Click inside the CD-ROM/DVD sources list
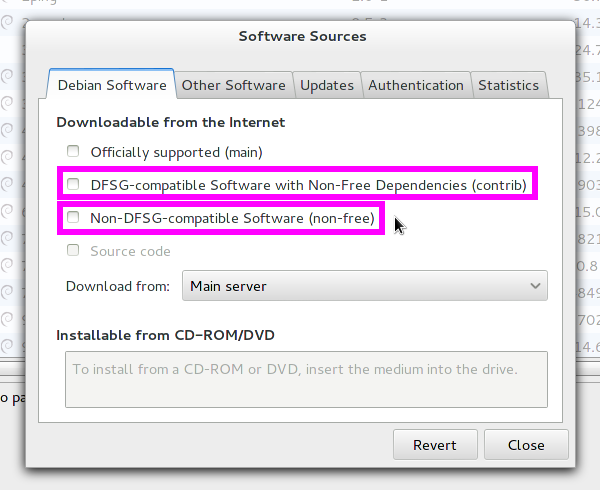This screenshot has width=600, height=490. click(306, 378)
